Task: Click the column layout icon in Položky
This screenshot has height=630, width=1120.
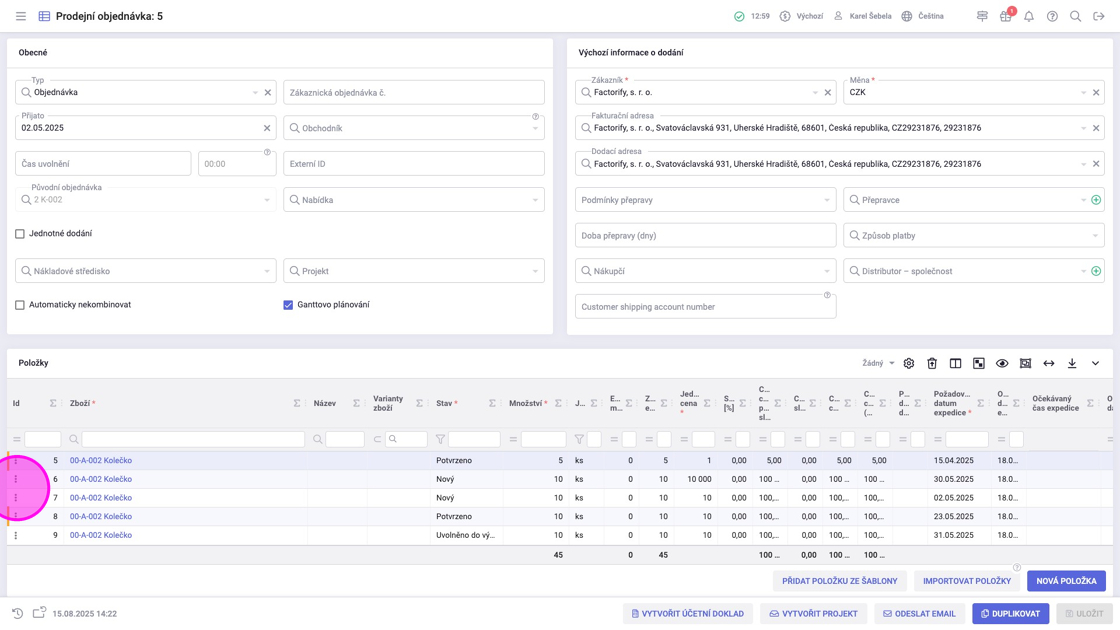Action: (x=955, y=364)
